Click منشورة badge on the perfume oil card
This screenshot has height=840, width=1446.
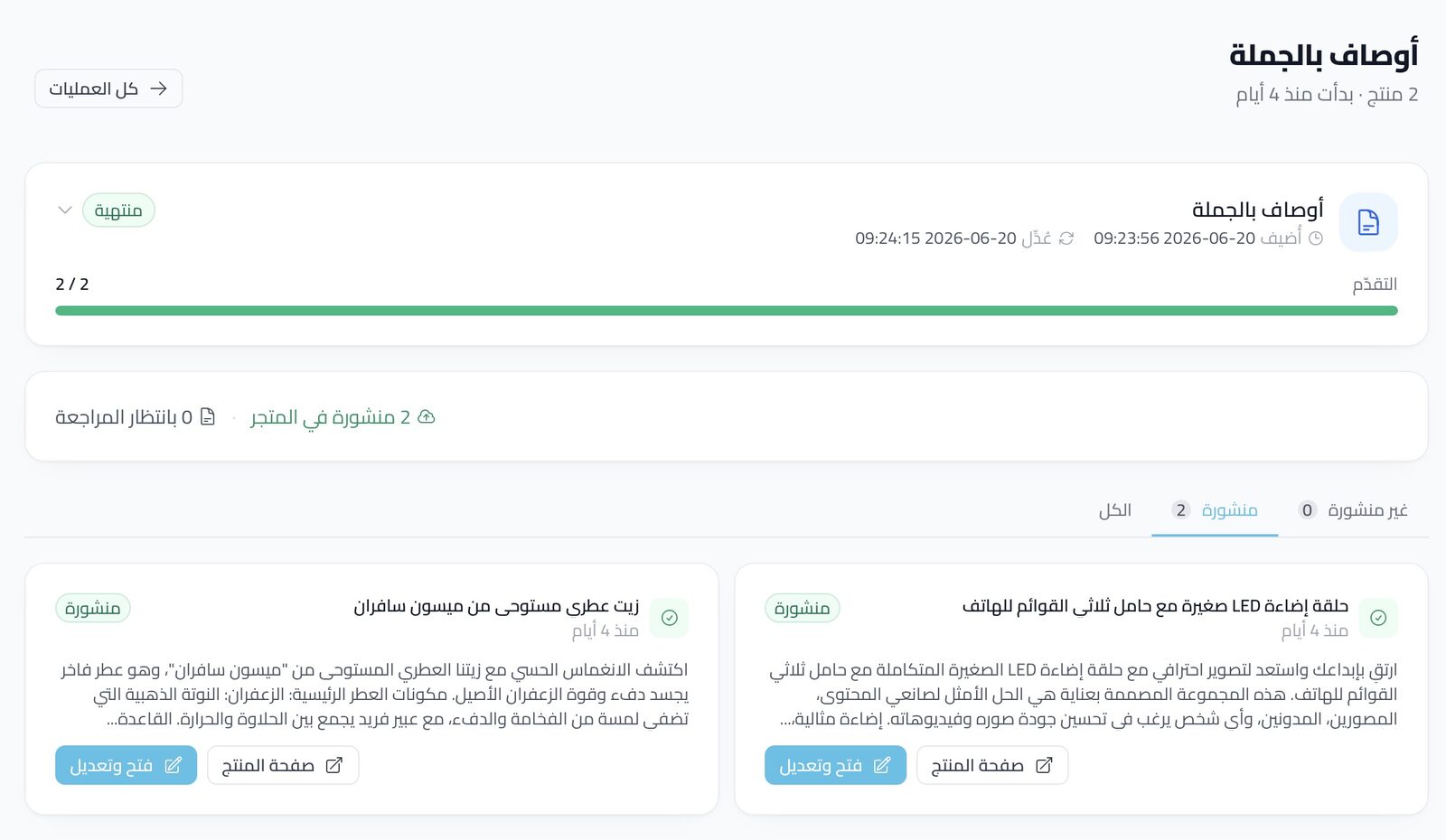point(93,608)
